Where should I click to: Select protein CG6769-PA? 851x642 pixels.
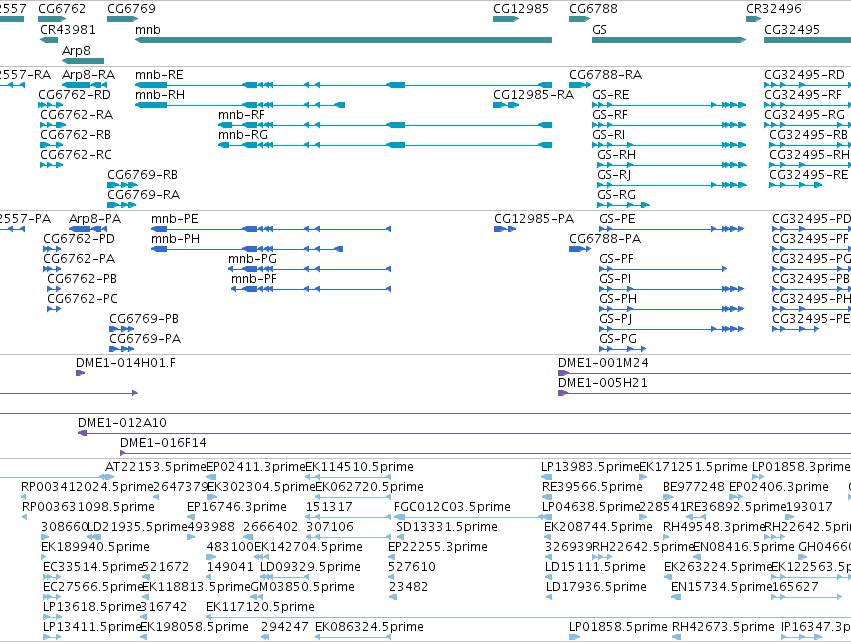pos(145,339)
